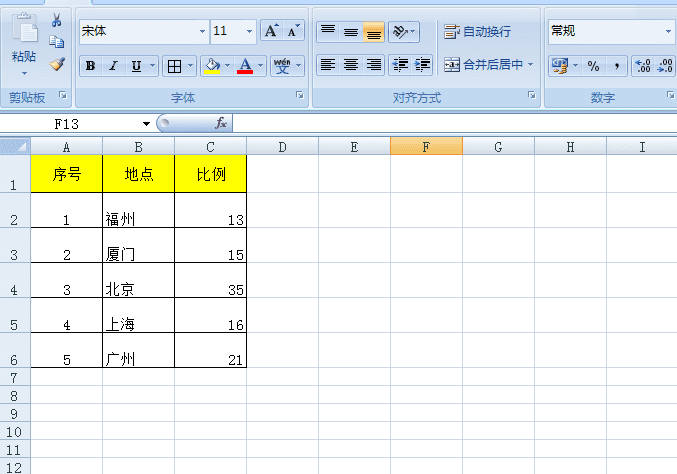Click the Name Box showing F13
The image size is (677, 474).
[x=69, y=124]
